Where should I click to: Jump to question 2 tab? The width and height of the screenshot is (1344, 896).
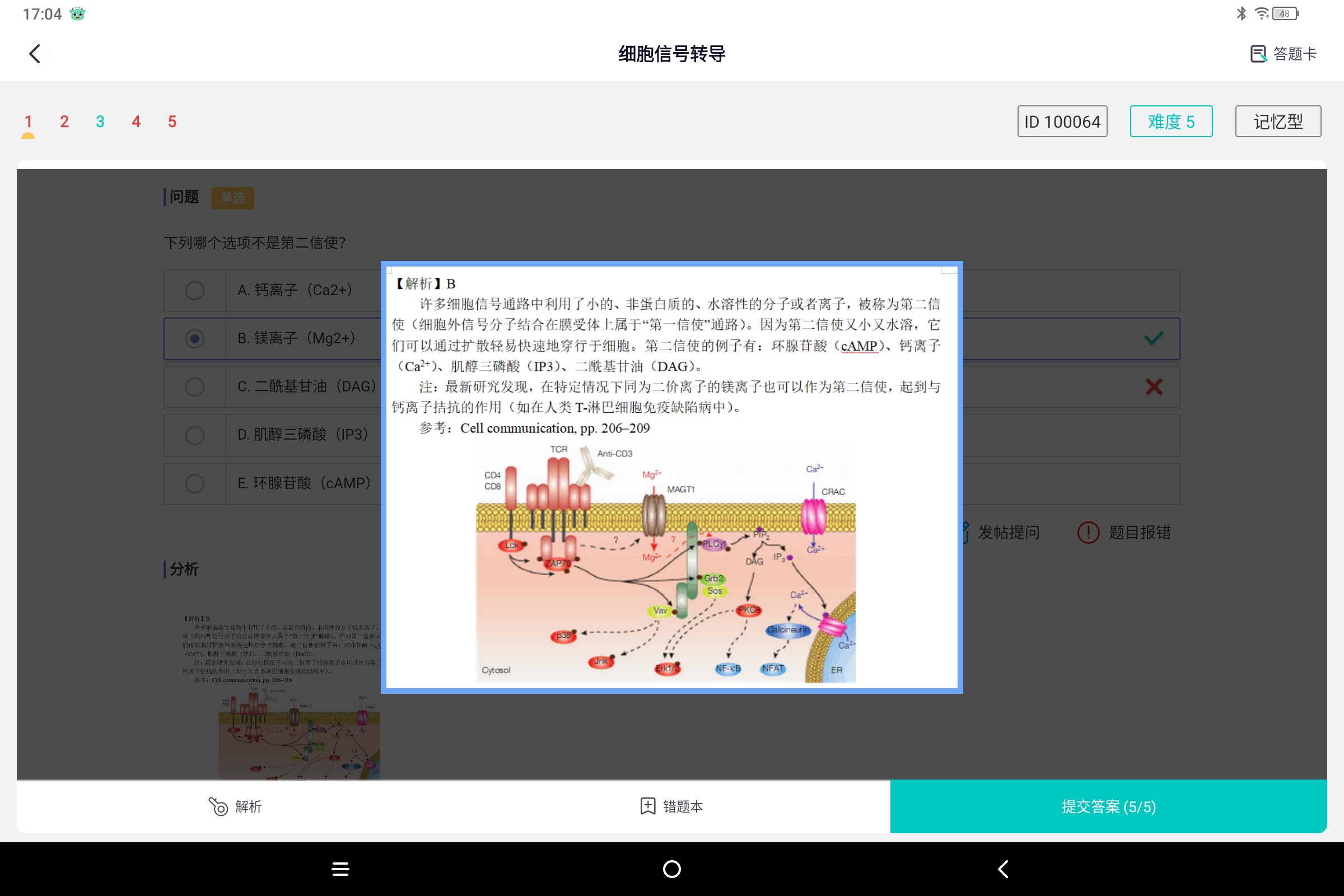[64, 121]
